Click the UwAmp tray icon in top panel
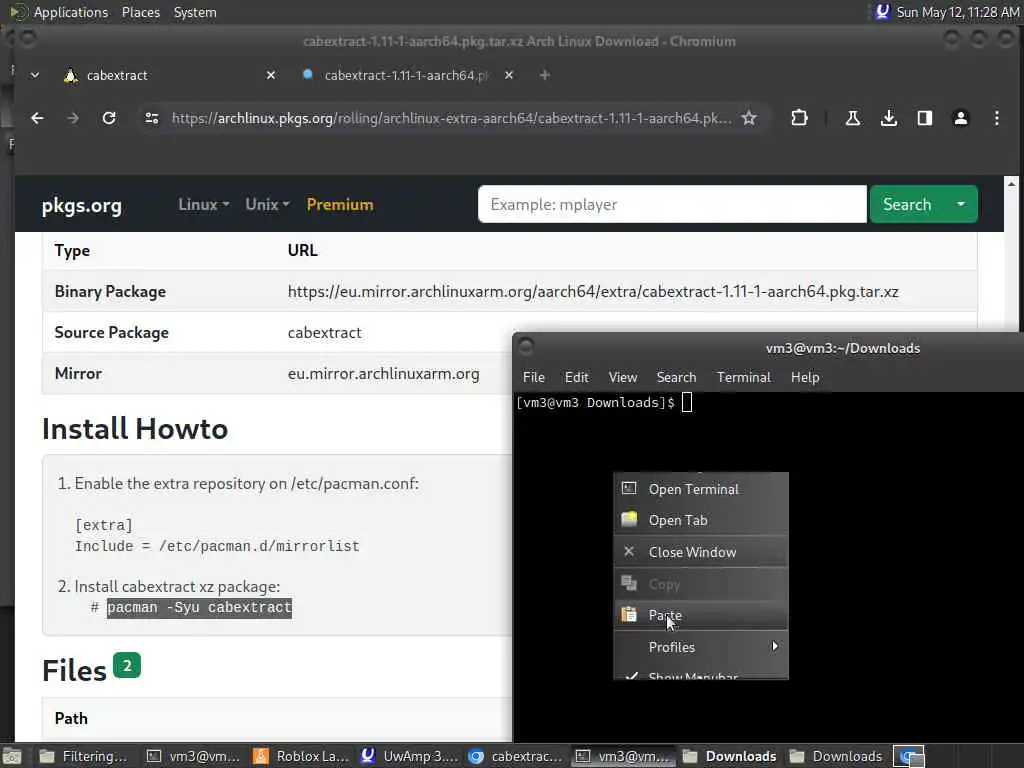Screen dimensions: 1024x768 click(x=882, y=12)
